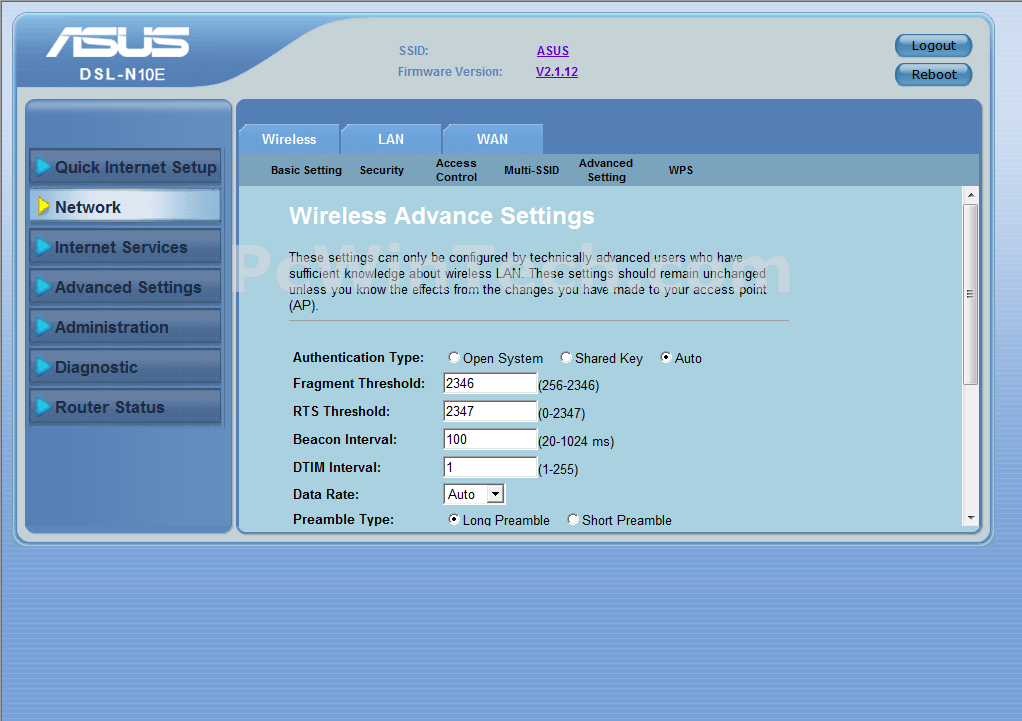This screenshot has width=1022, height=721.
Task: Open the Access Control submenu
Action: [456, 170]
